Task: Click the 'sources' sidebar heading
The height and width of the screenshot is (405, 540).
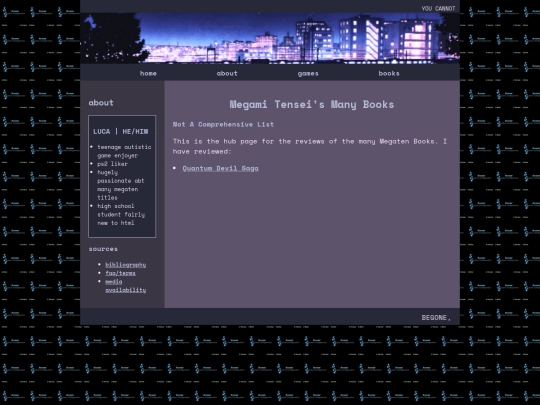Action: point(103,249)
